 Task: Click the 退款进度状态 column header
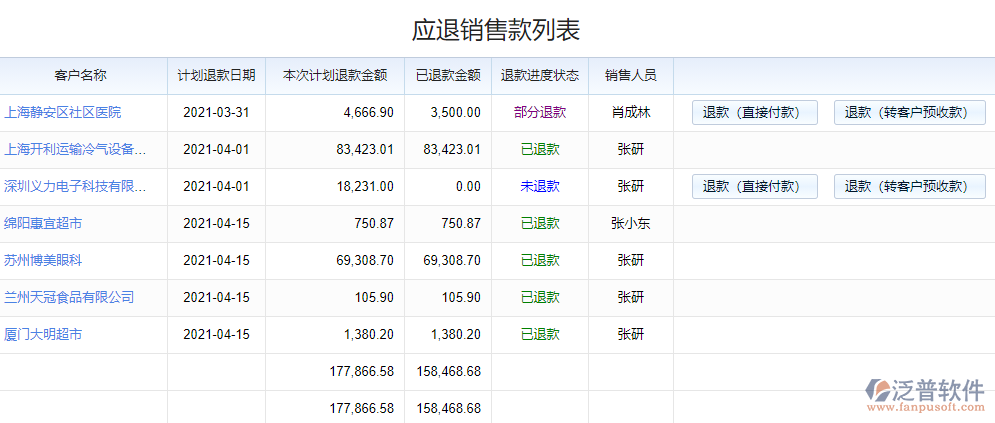(540, 76)
